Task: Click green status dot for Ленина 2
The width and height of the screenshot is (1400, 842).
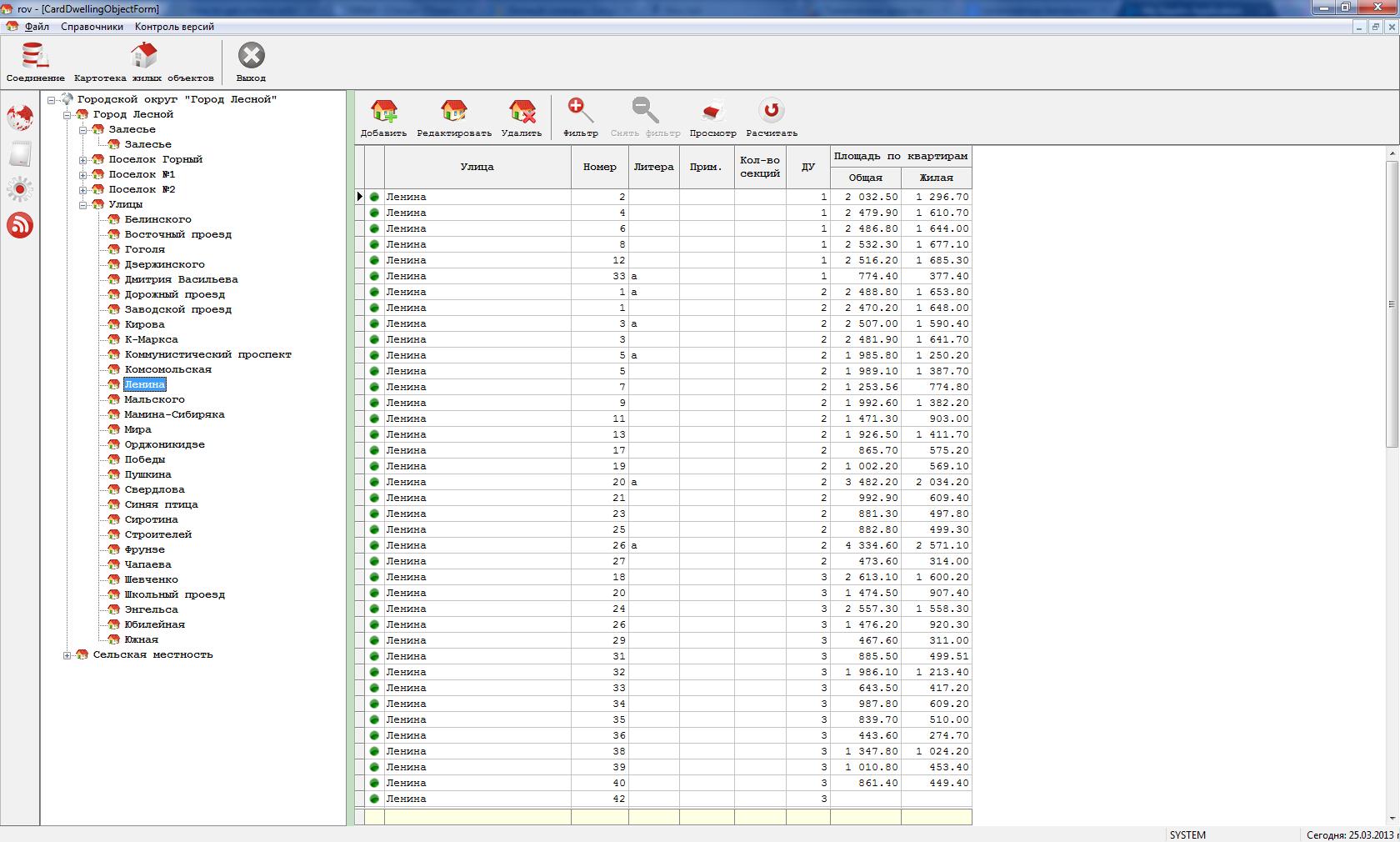Action: point(374,197)
